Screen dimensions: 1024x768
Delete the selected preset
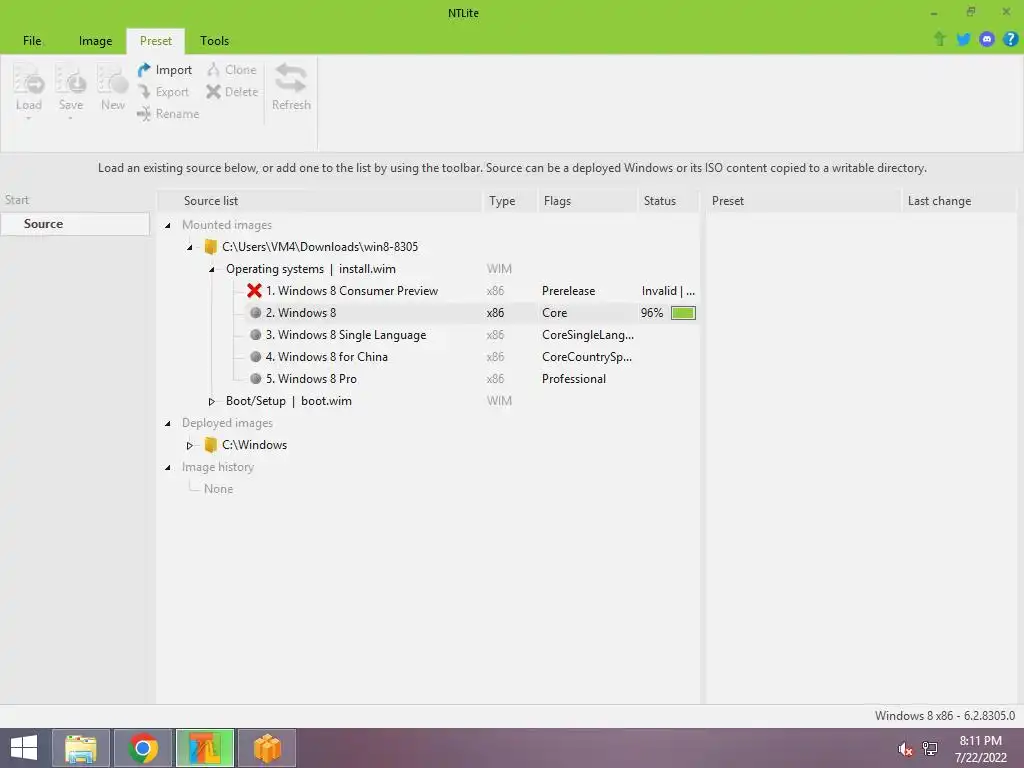point(232,92)
